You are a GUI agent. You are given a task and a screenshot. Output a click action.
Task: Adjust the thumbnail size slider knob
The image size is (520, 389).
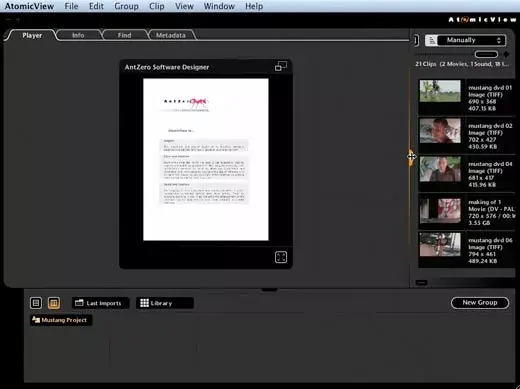pos(486,54)
